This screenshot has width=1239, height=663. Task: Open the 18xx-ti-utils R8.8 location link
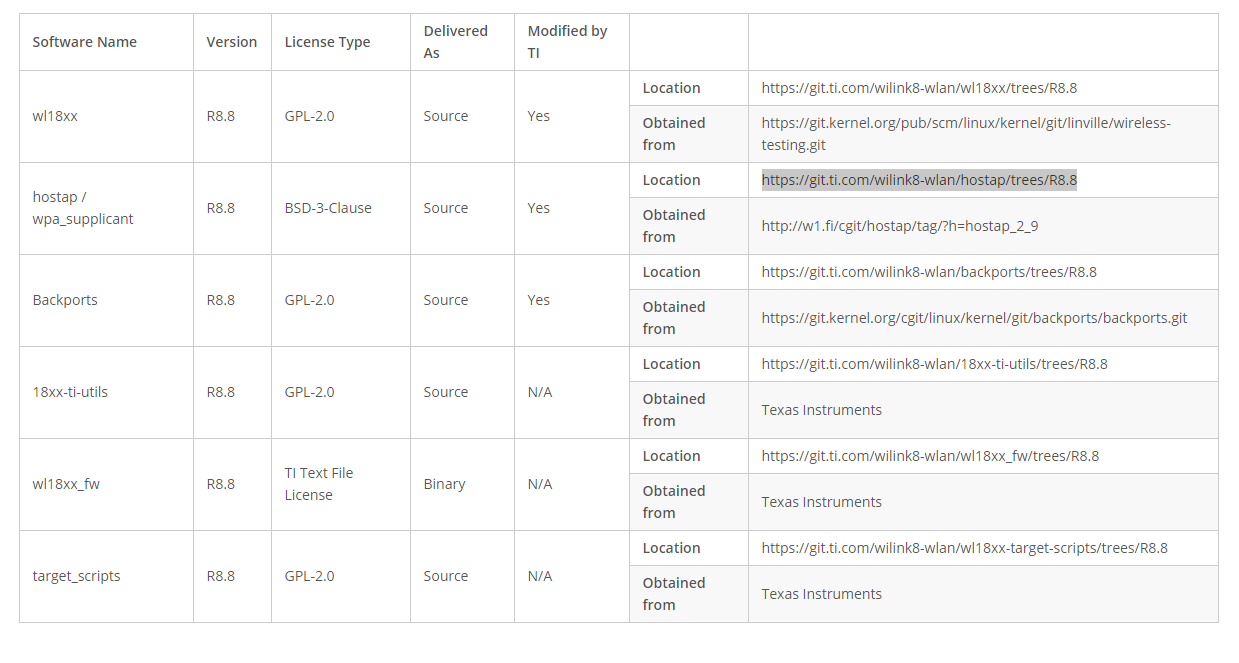(x=934, y=364)
